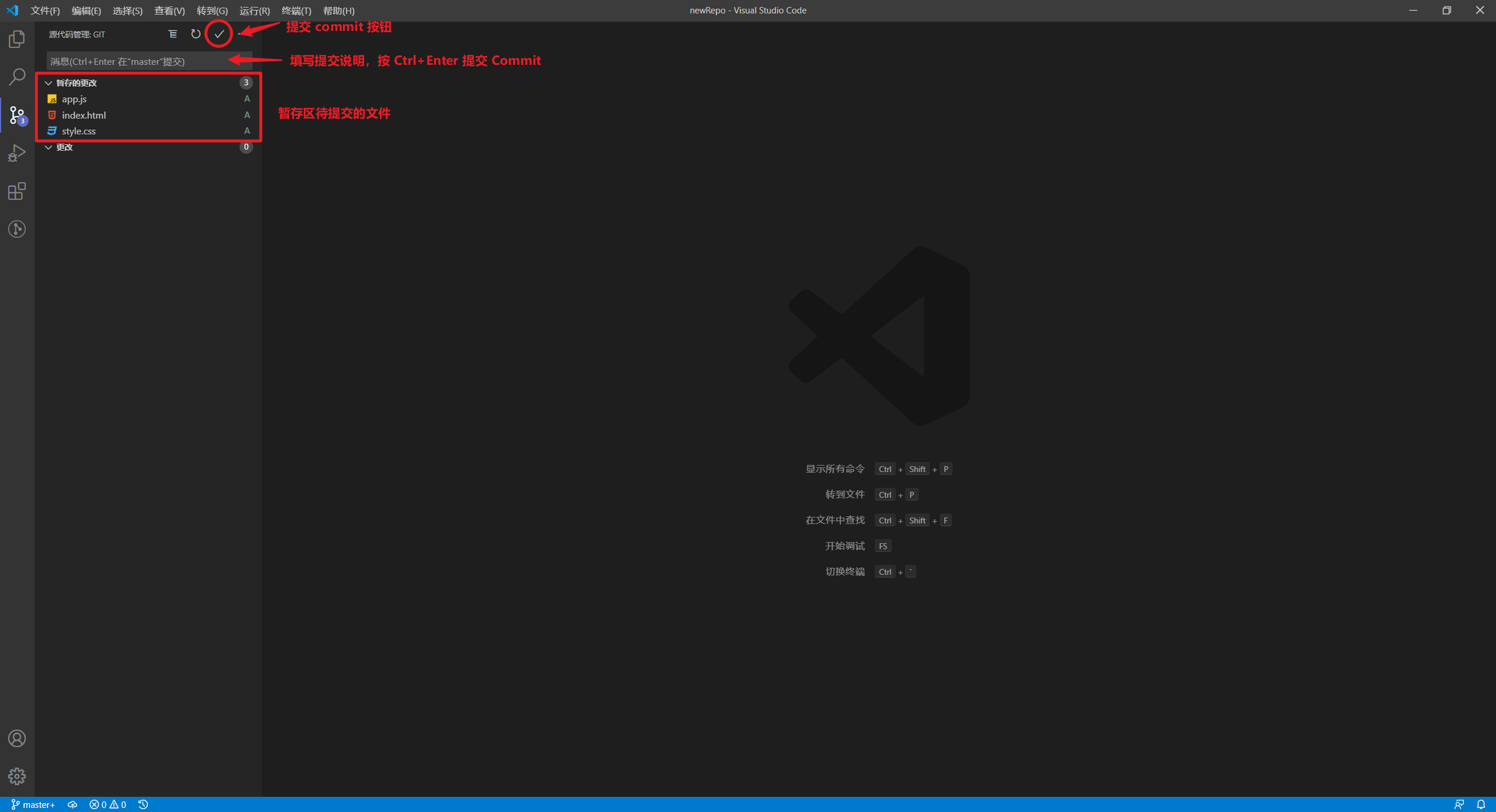Open the 编辑(E) menu

[86, 11]
